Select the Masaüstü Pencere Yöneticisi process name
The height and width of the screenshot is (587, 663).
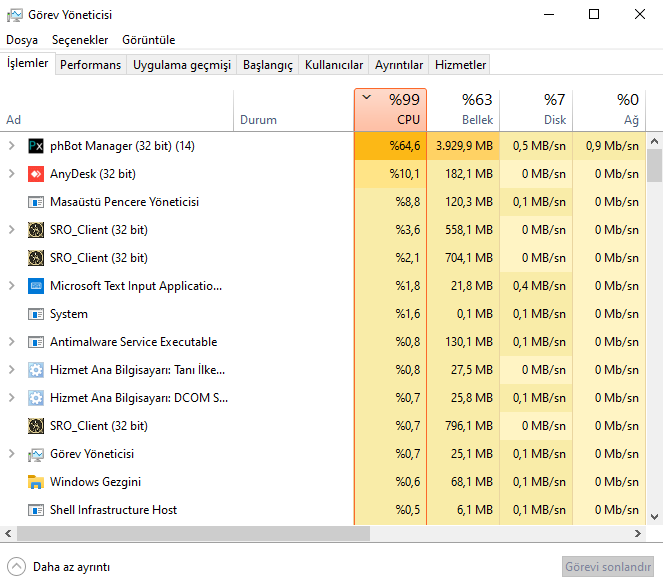pos(124,202)
